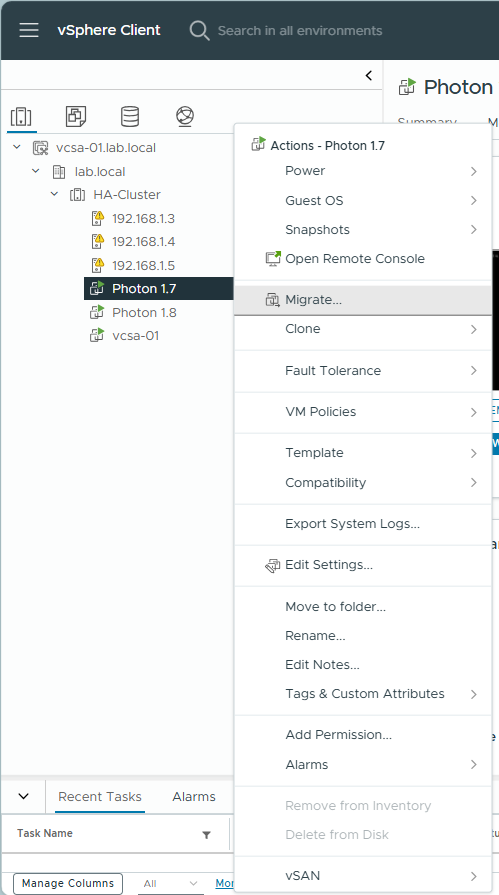Click VM icon of vcsa-01
The width and height of the screenshot is (499, 895).
pos(97,336)
